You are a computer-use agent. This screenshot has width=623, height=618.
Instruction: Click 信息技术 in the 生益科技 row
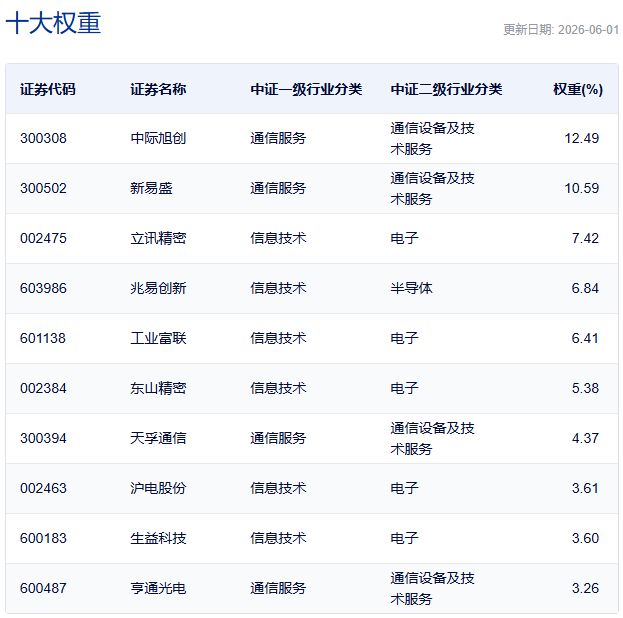(x=278, y=539)
